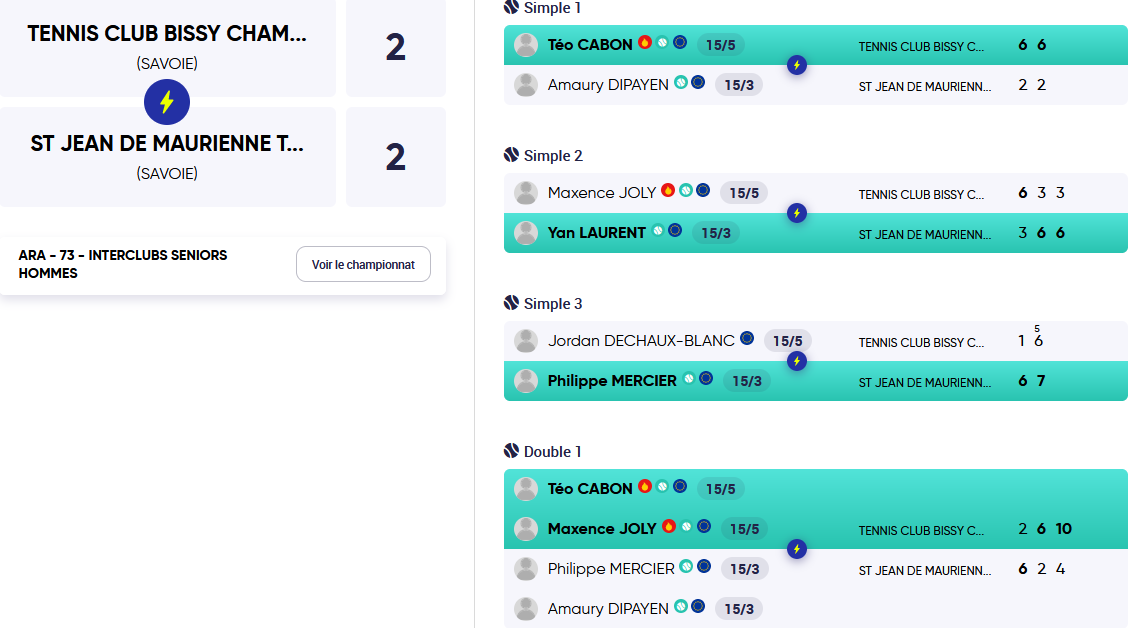The image size is (1129, 628).
Task: Click the blue badge beside Jordan DECHAUX-BLANC
Action: click(747, 338)
